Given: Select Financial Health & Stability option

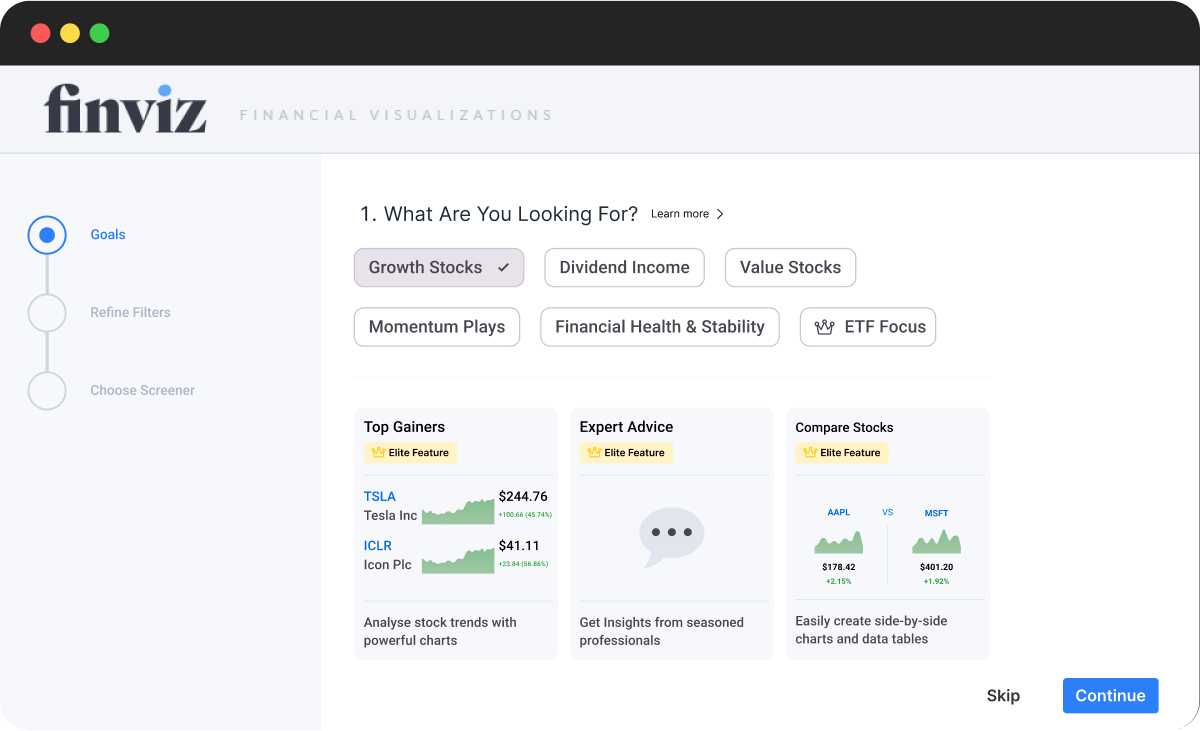Looking at the screenshot, I should (x=659, y=327).
